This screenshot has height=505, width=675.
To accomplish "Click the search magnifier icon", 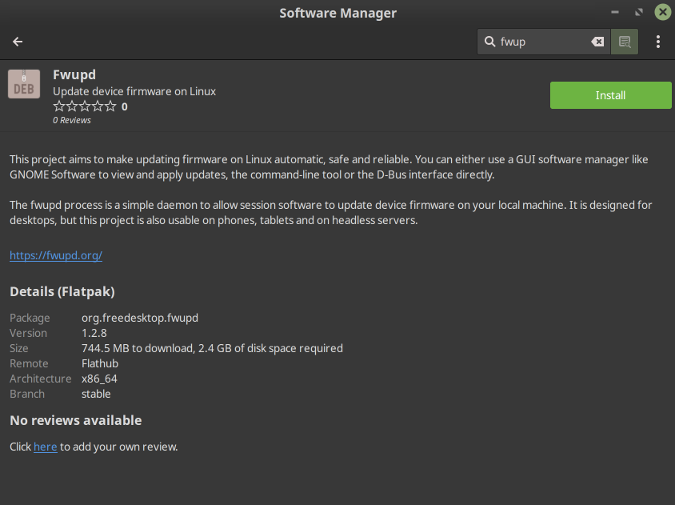I will point(489,41).
